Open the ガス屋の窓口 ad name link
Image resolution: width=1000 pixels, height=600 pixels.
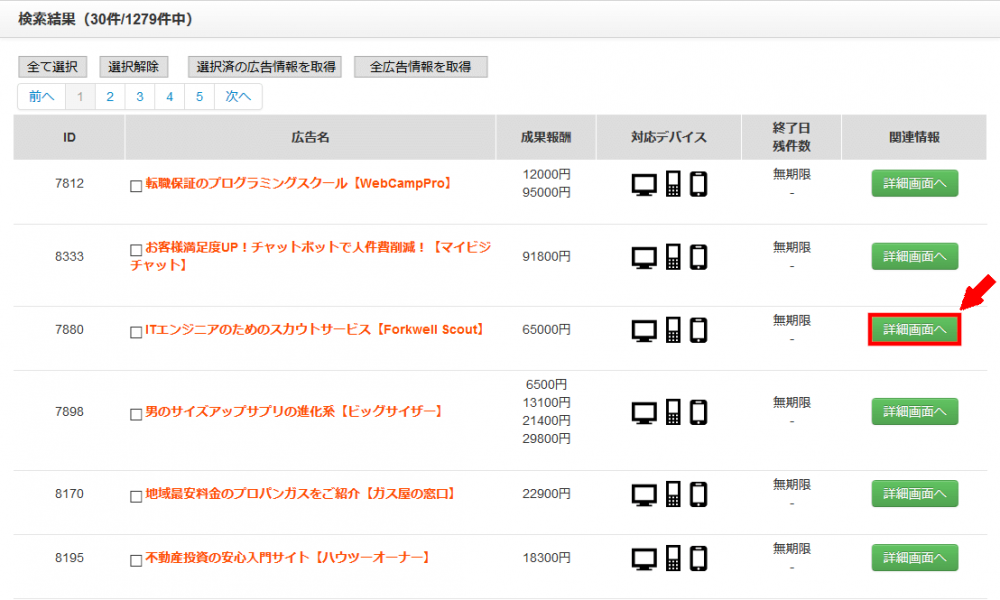click(301, 494)
